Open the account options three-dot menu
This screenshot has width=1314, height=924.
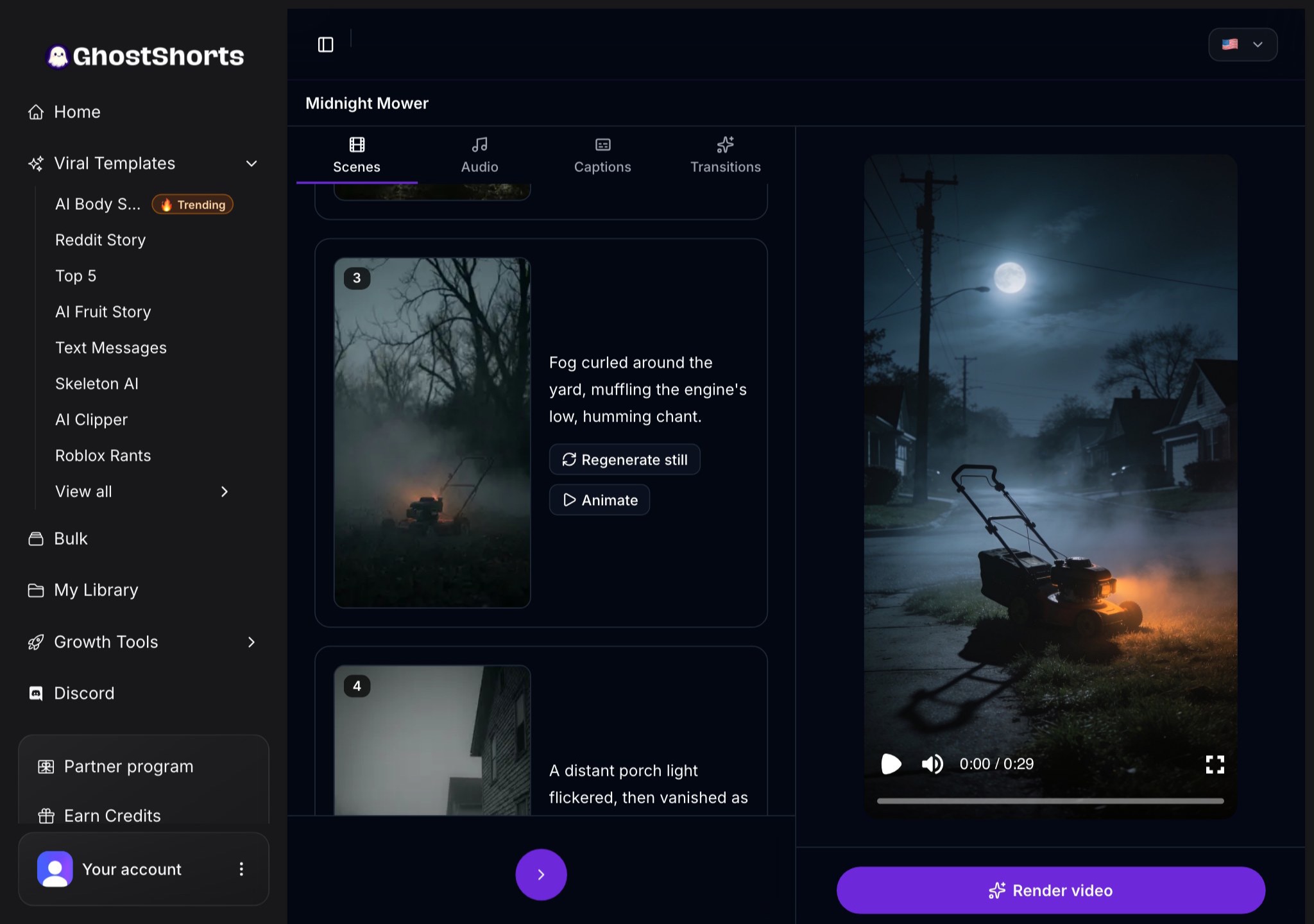pos(241,869)
